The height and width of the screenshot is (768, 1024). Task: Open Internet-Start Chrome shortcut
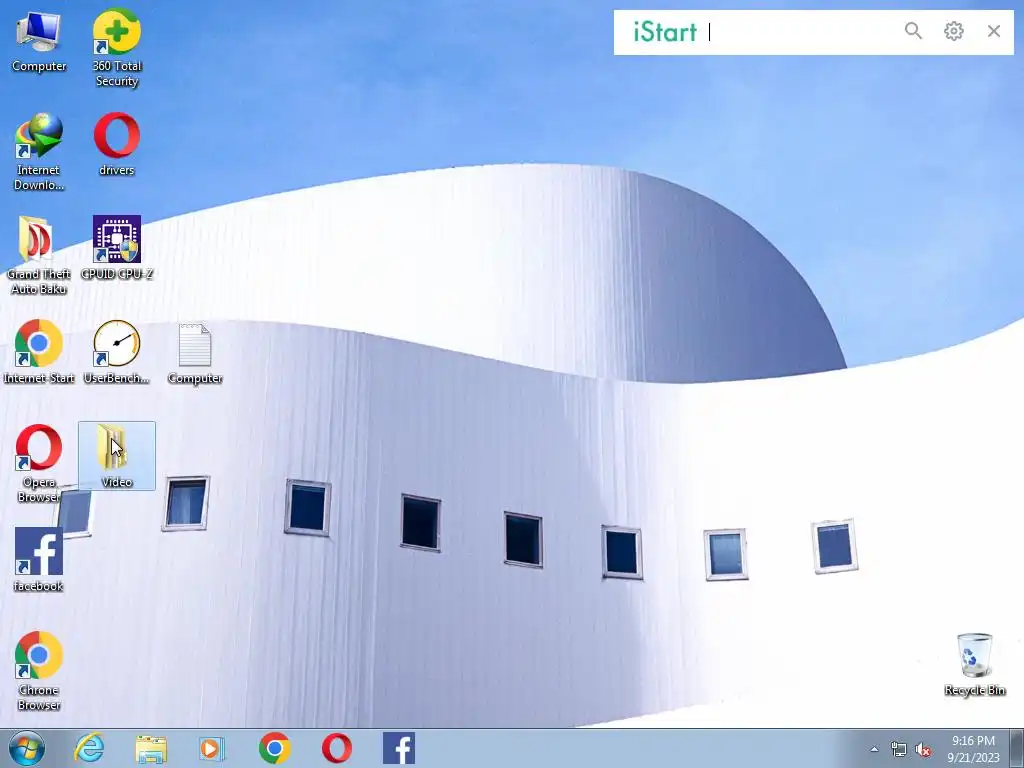(39, 352)
